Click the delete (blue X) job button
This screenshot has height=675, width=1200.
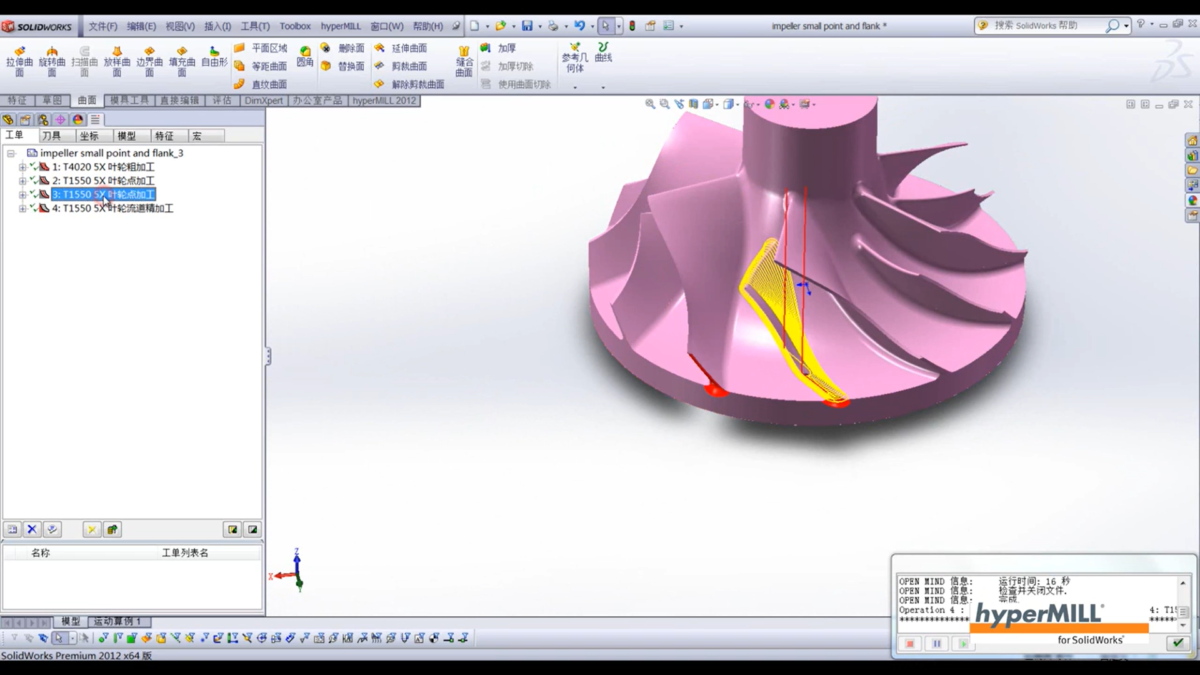click(x=32, y=530)
